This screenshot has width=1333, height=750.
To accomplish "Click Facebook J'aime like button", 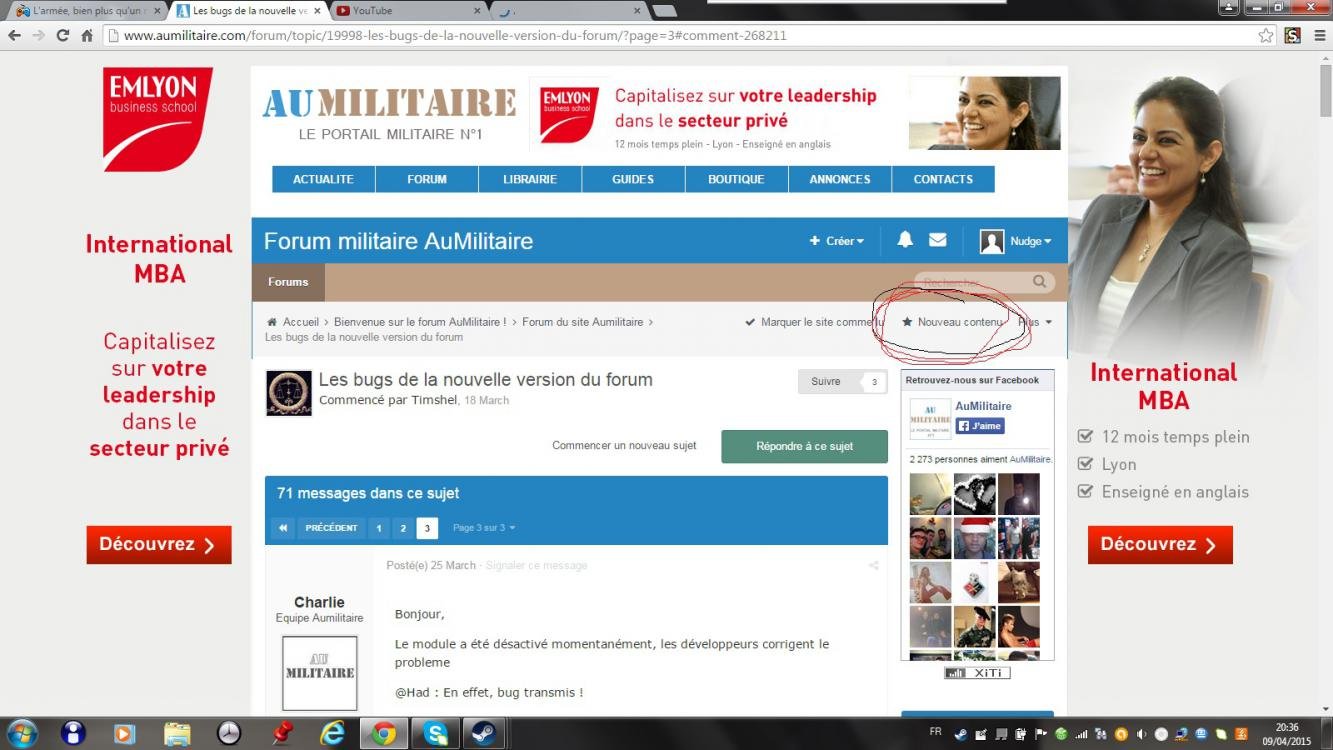I will coord(980,426).
